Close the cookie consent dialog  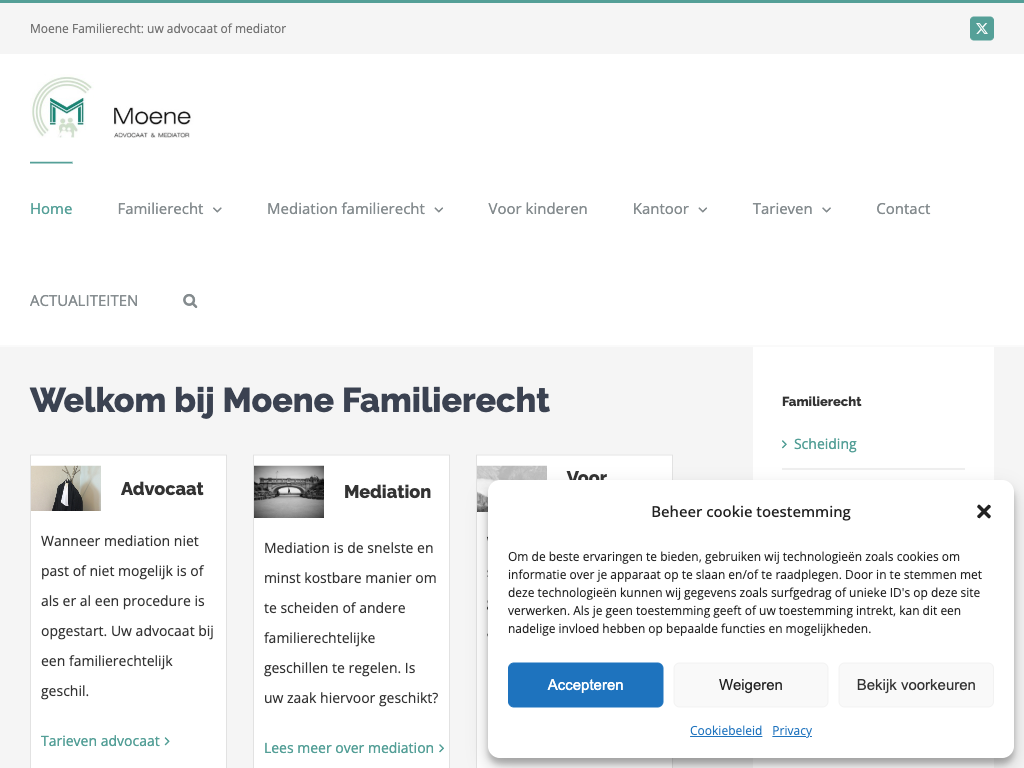click(x=983, y=512)
